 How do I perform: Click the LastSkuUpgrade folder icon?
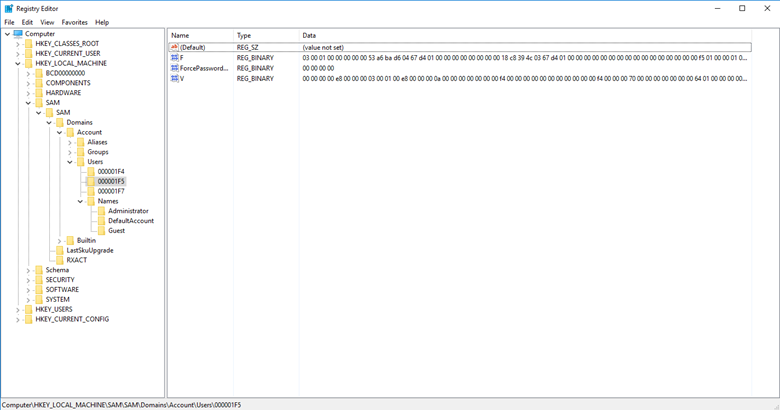[x=60, y=250]
